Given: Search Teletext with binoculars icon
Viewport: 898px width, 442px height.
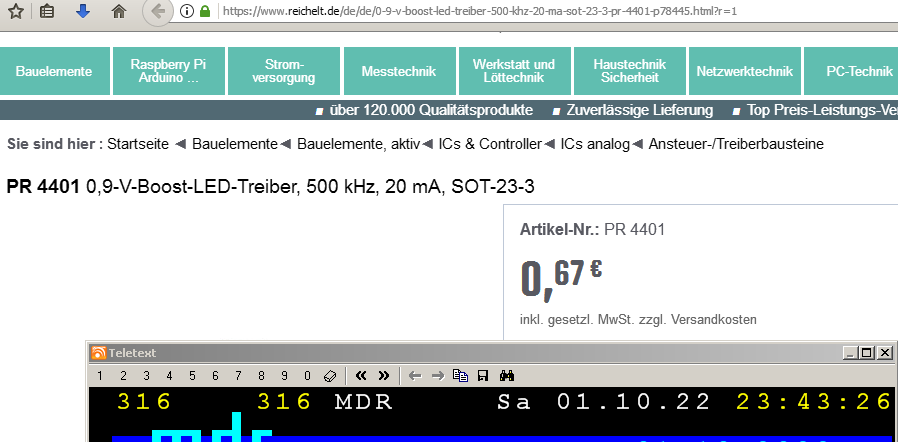Looking at the screenshot, I should 507,376.
